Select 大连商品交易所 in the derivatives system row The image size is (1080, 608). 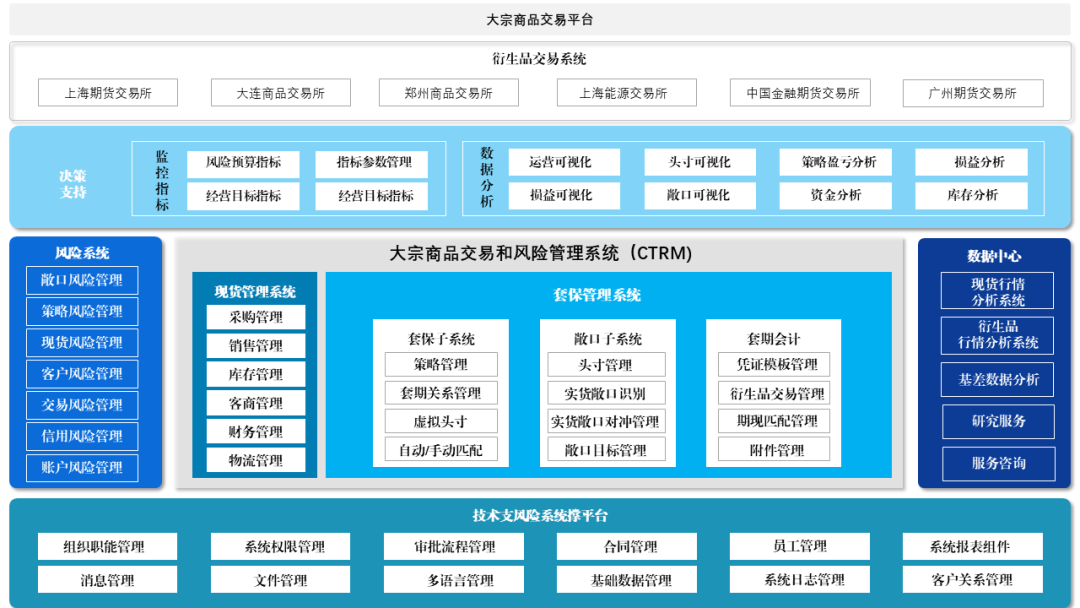point(280,92)
